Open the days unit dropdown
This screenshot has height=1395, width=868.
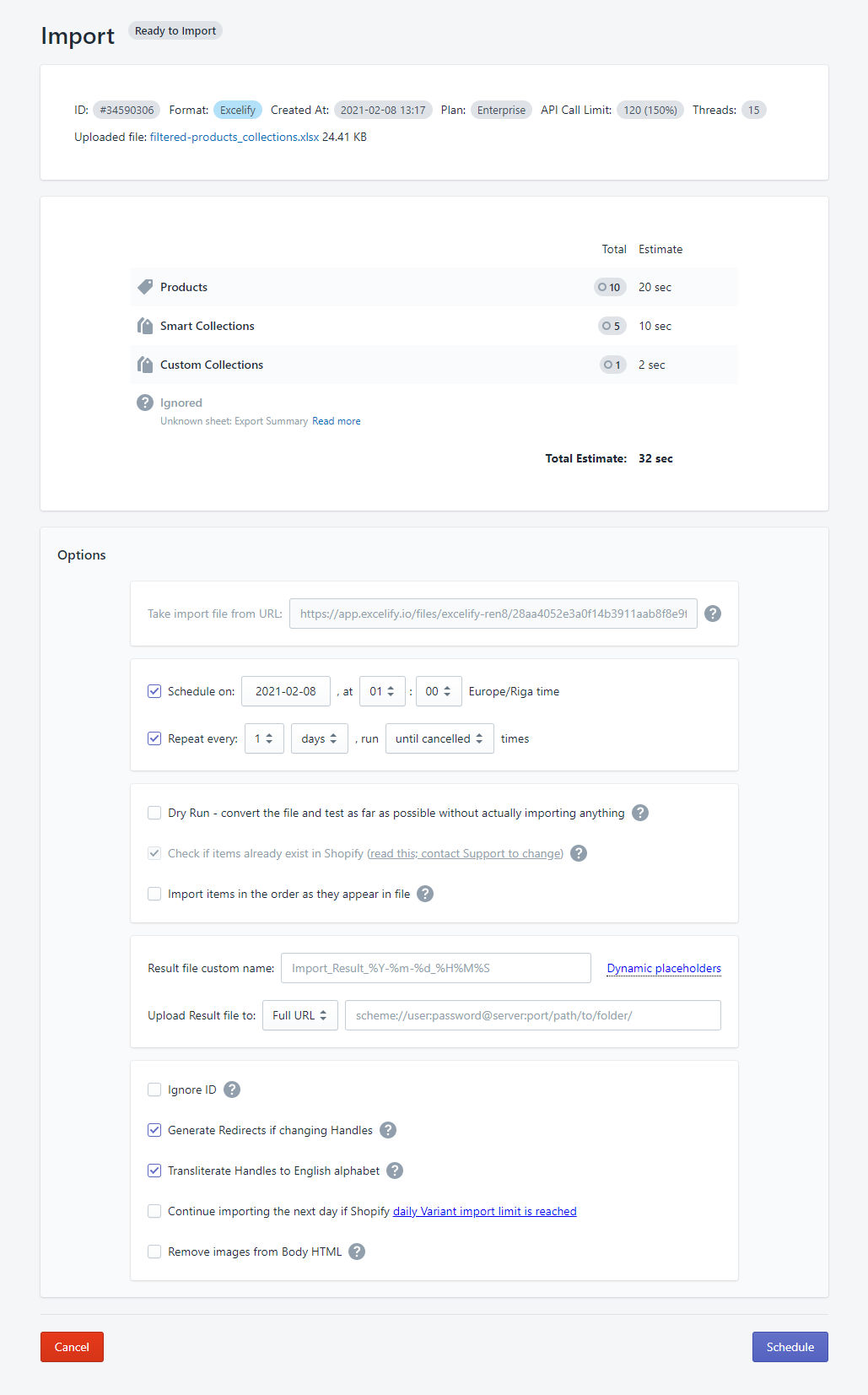pos(320,738)
